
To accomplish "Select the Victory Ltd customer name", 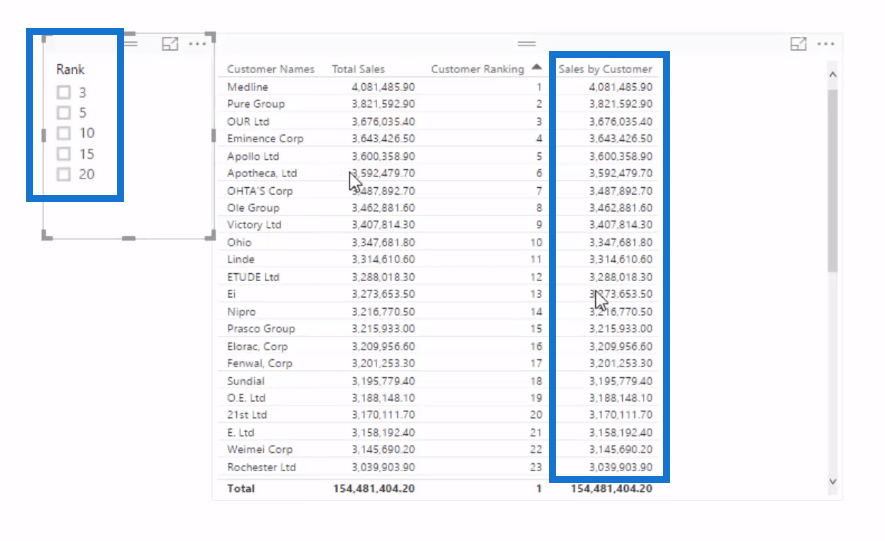I will 254,225.
